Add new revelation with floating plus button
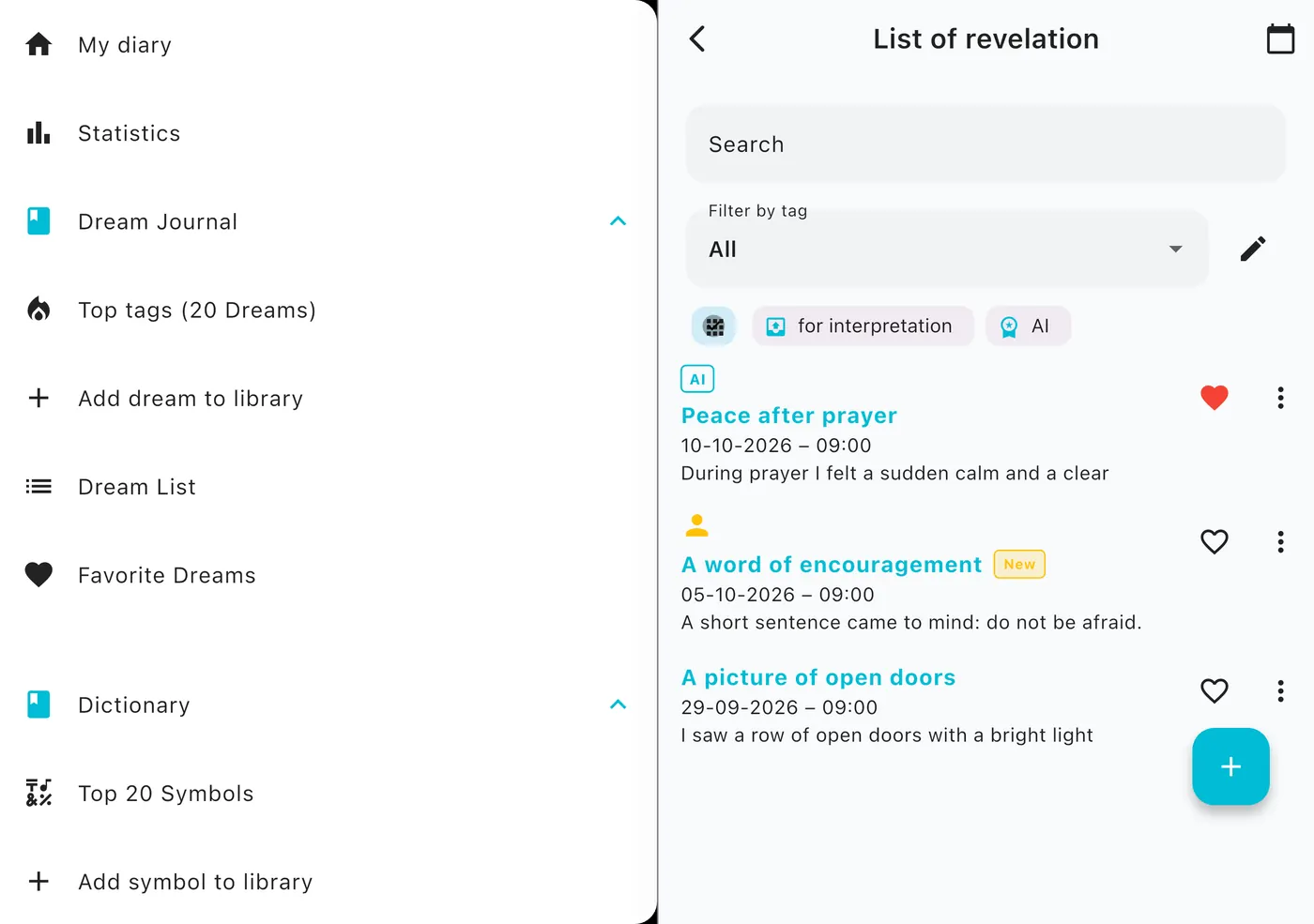 coord(1230,766)
